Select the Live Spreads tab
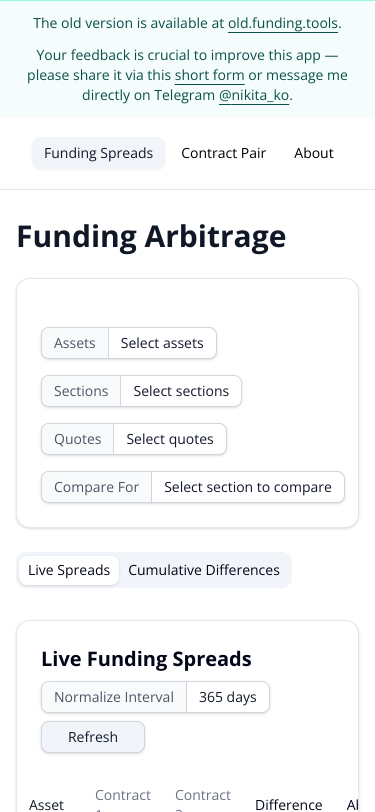 point(69,570)
